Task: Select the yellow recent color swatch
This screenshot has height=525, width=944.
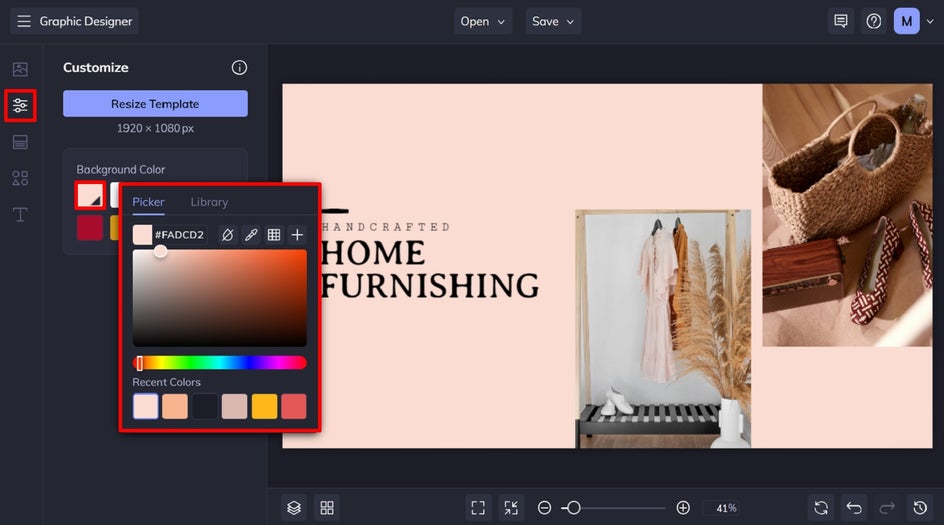Action: [264, 406]
